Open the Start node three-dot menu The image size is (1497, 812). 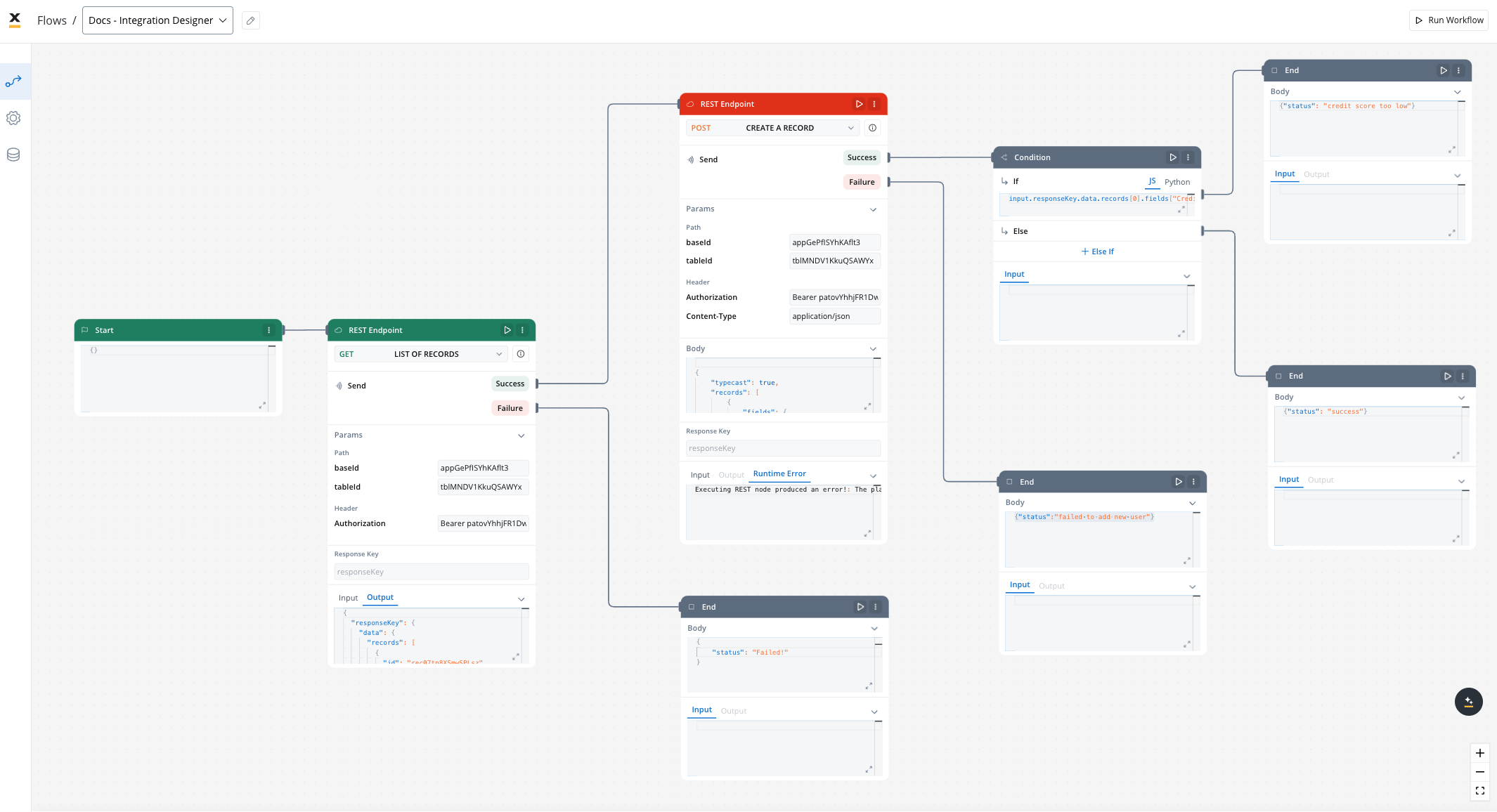[268, 330]
